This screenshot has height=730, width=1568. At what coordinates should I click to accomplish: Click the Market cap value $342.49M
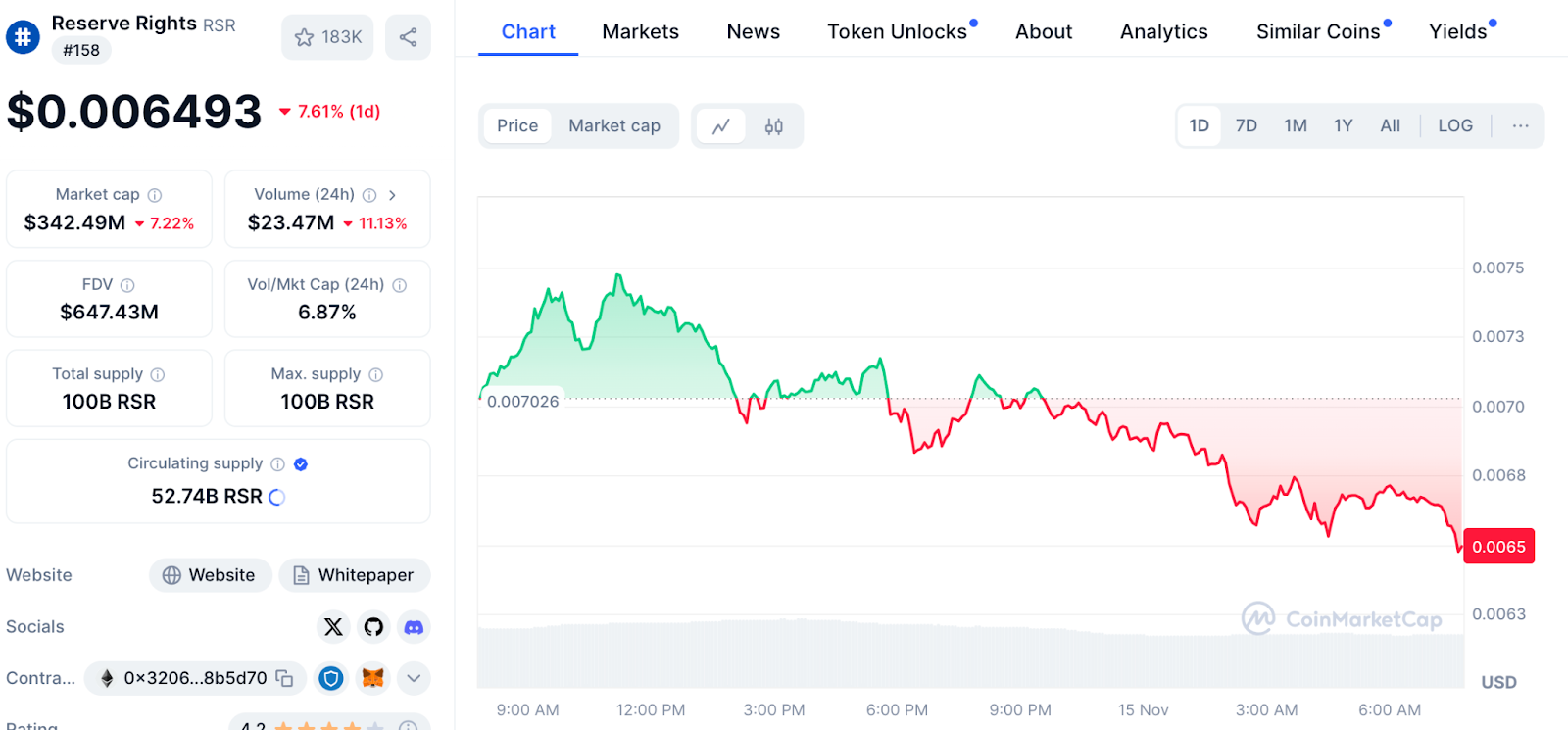74,223
